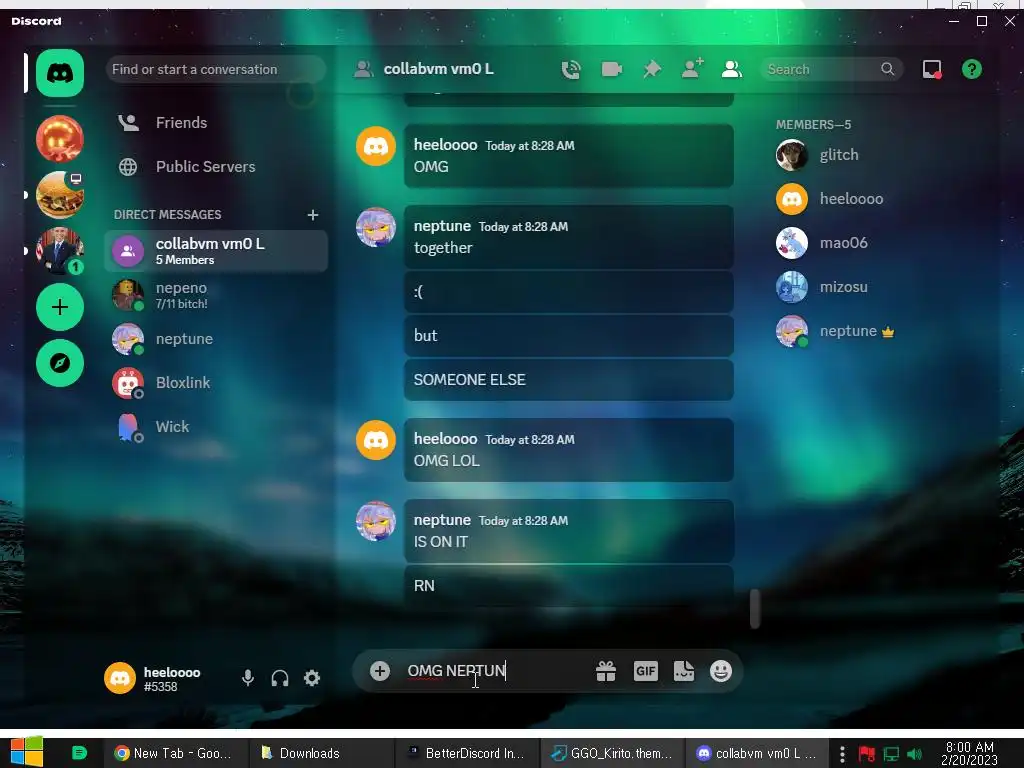Open the burger icon server
The height and width of the screenshot is (768, 1024).
[x=59, y=195]
